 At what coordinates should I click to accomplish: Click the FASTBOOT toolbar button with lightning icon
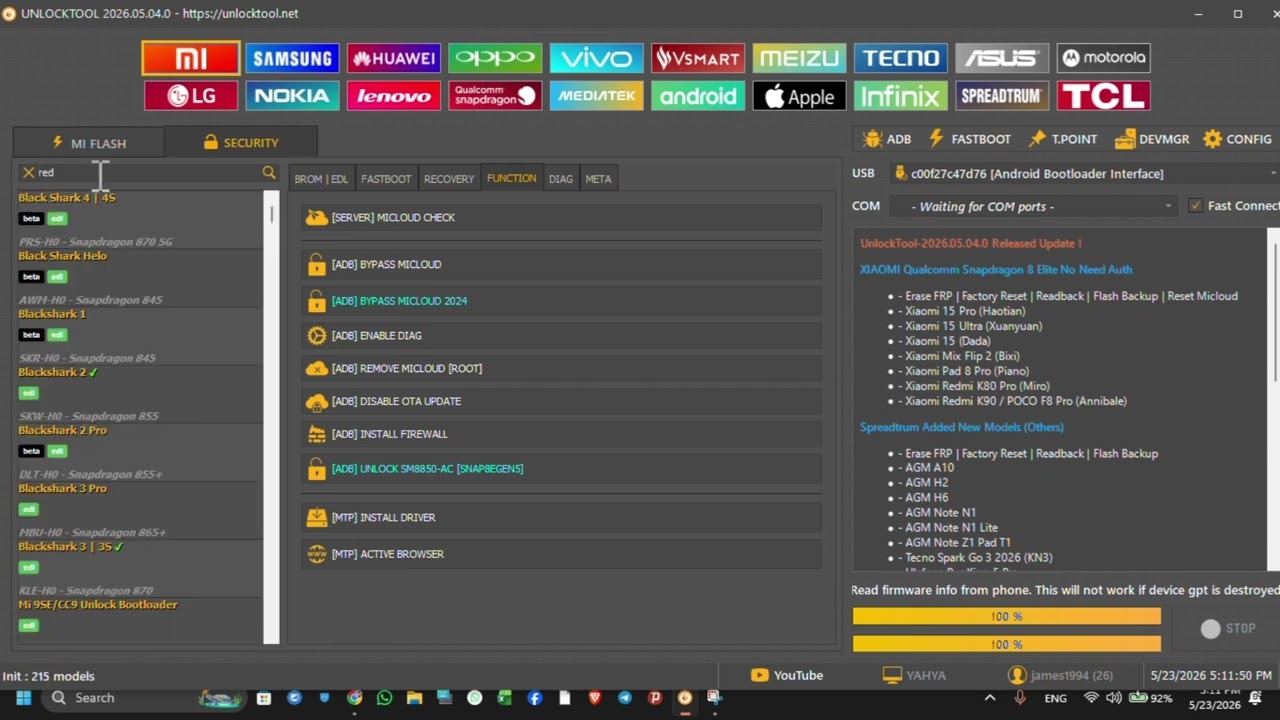[969, 139]
